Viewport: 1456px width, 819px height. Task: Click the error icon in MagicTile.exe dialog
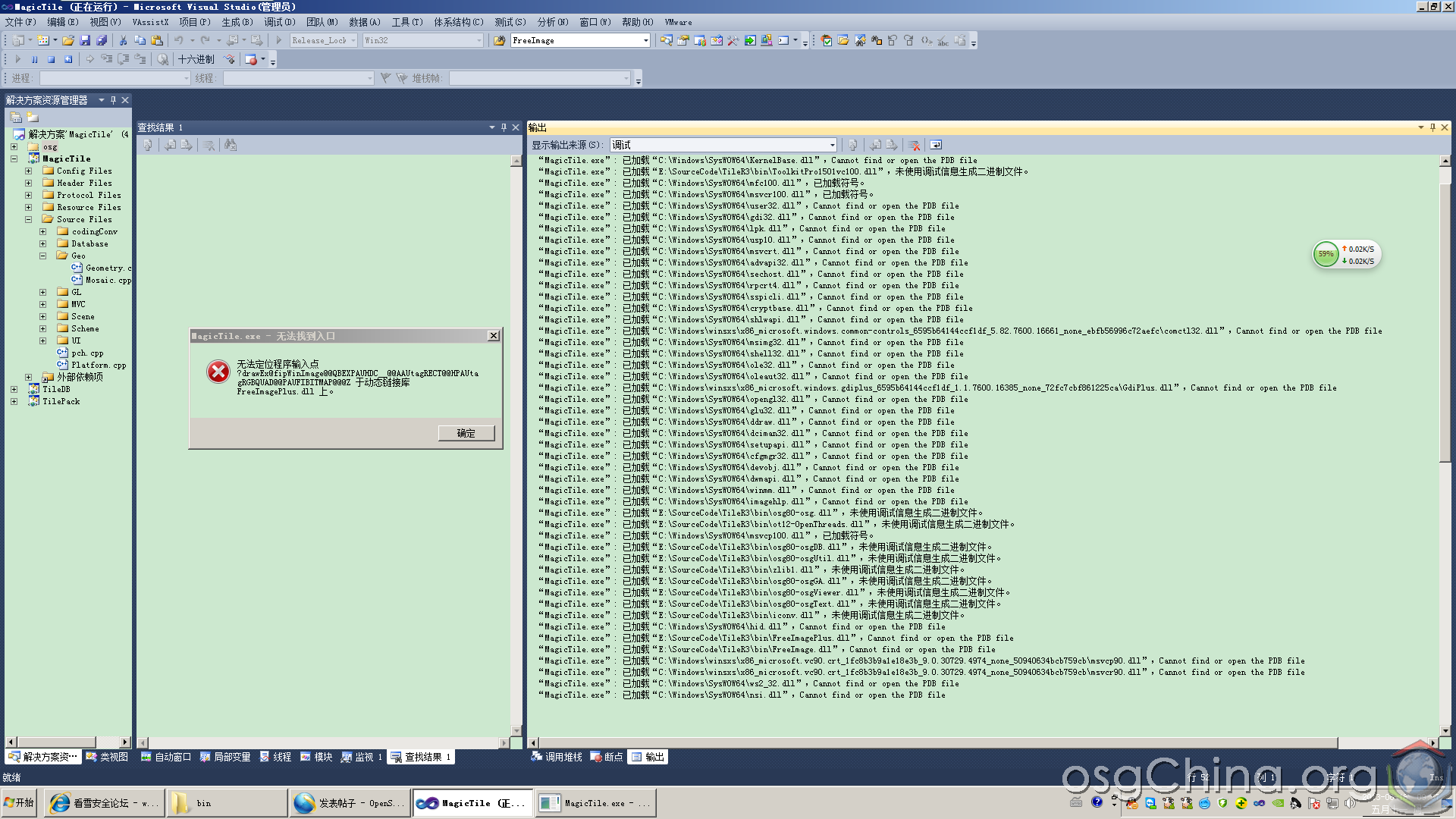coord(218,371)
